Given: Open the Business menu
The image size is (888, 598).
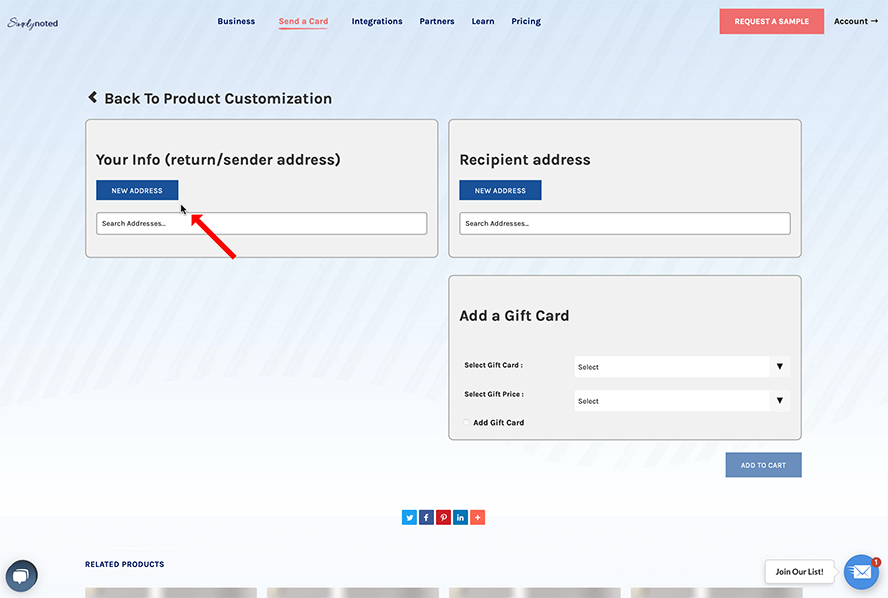Looking at the screenshot, I should 236,21.
